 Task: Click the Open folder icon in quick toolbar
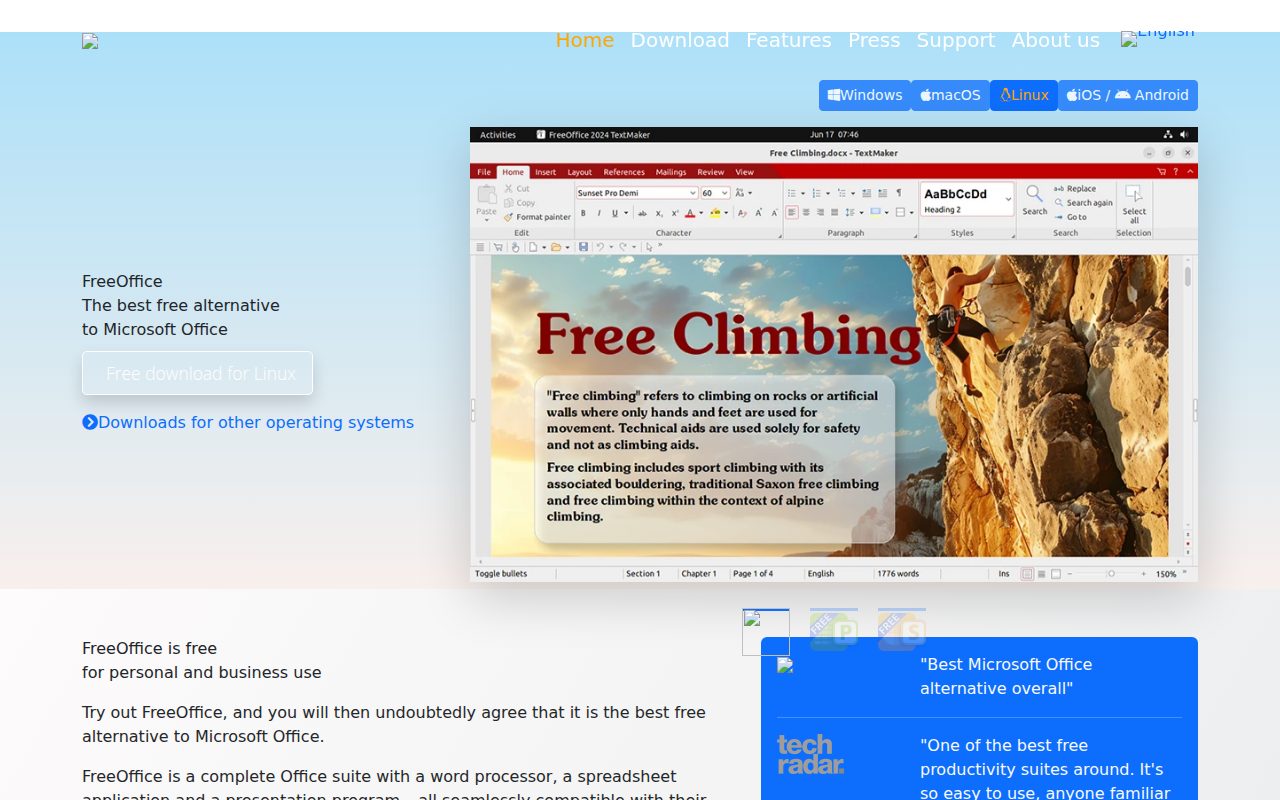(556, 247)
